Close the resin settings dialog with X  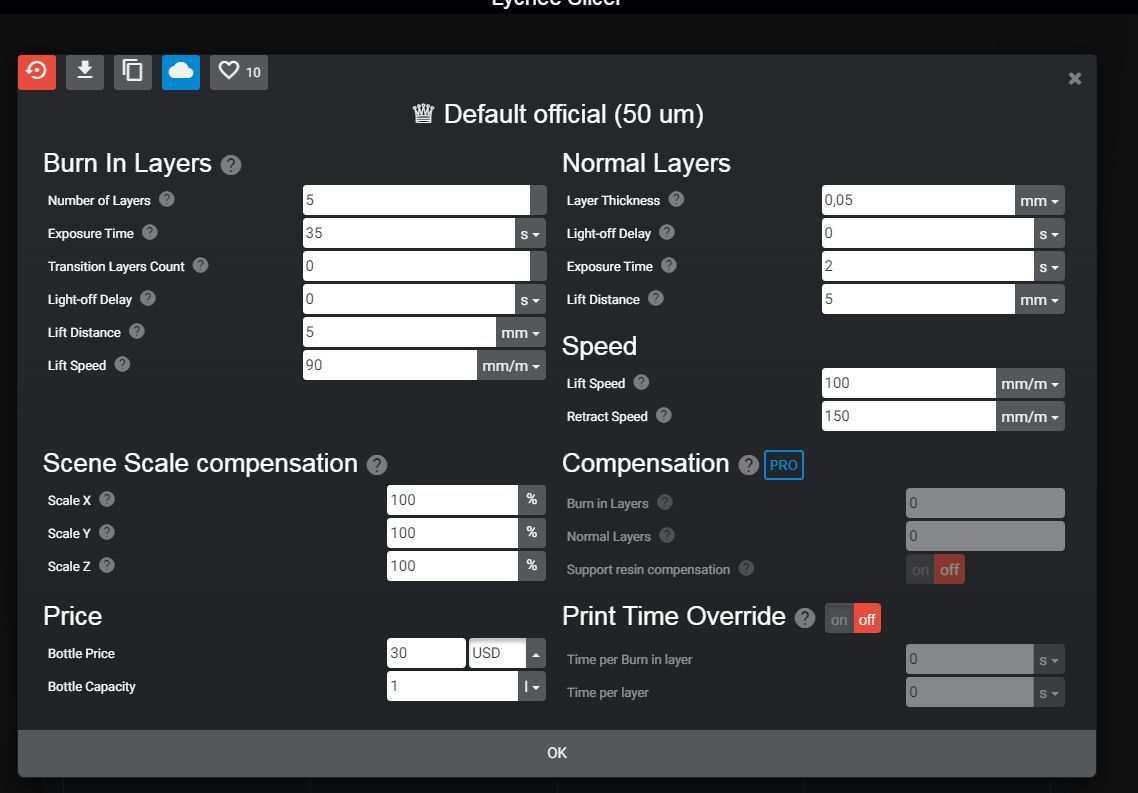pos(1075,78)
